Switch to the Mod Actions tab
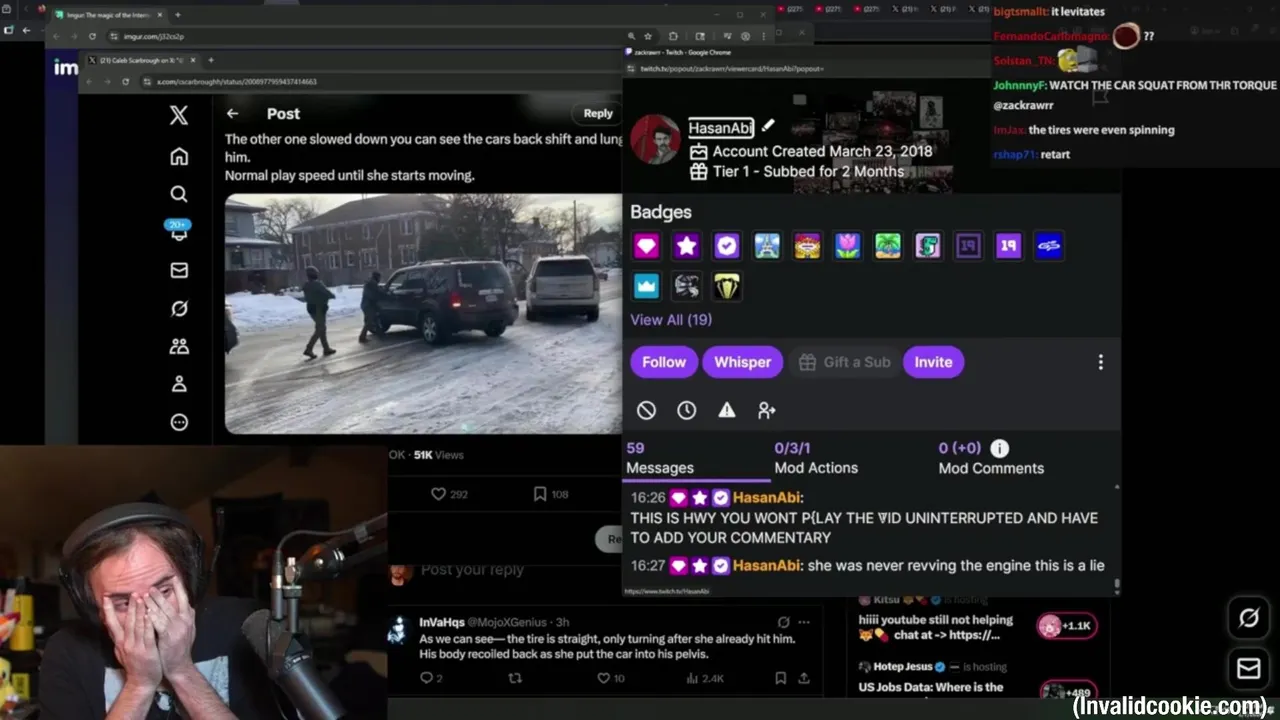 coord(816,458)
